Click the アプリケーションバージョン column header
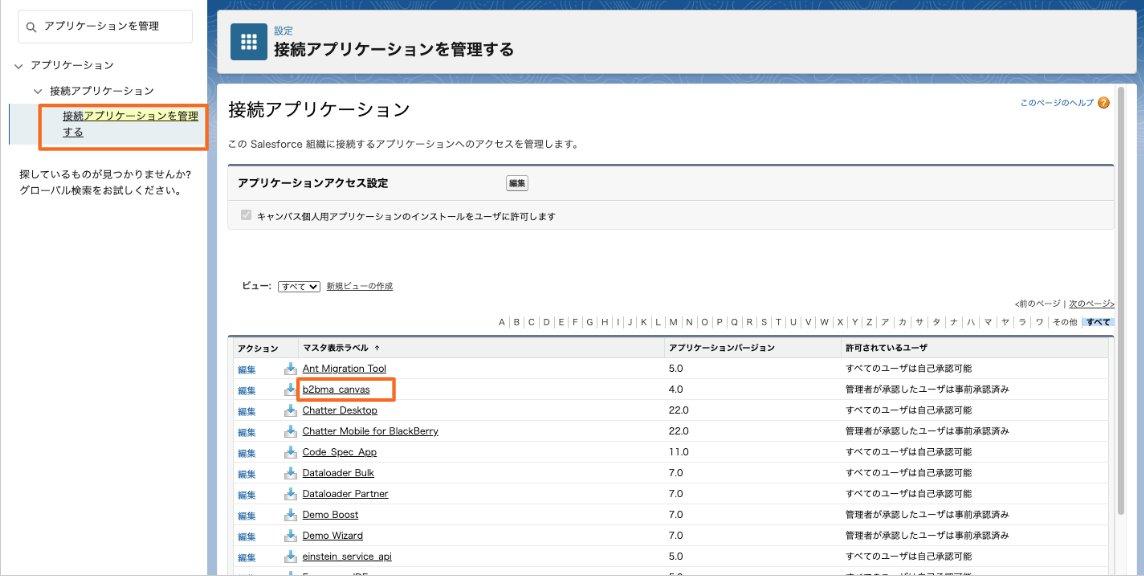This screenshot has height=576, width=1144. (722, 348)
